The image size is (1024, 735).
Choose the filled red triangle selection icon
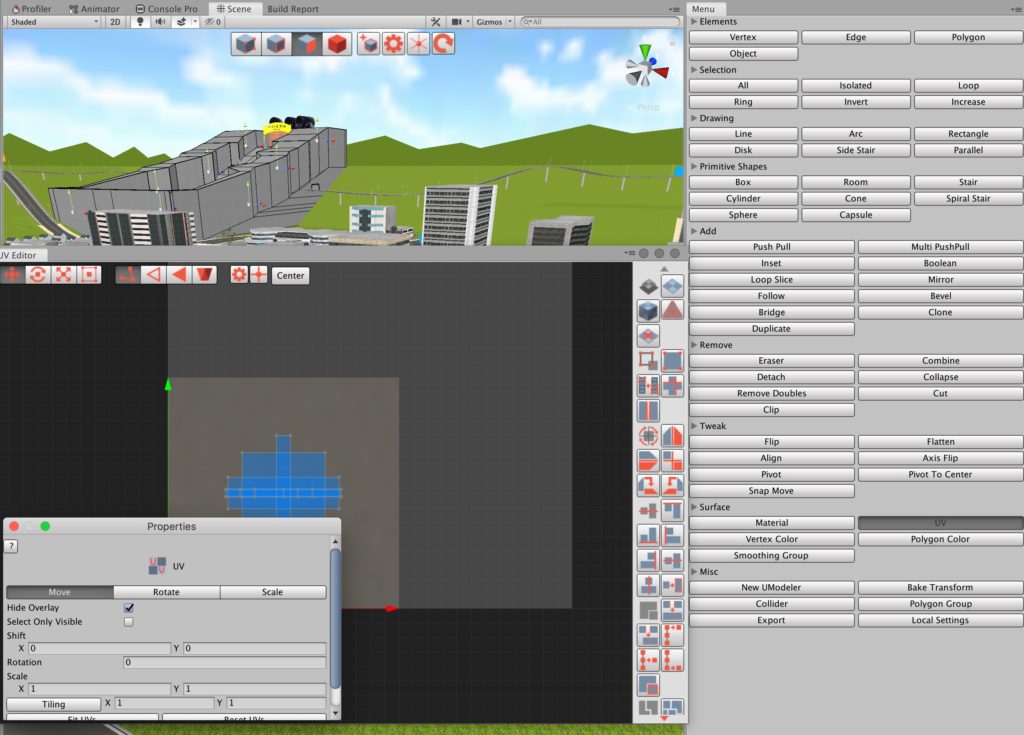pyautogui.click(x=179, y=275)
